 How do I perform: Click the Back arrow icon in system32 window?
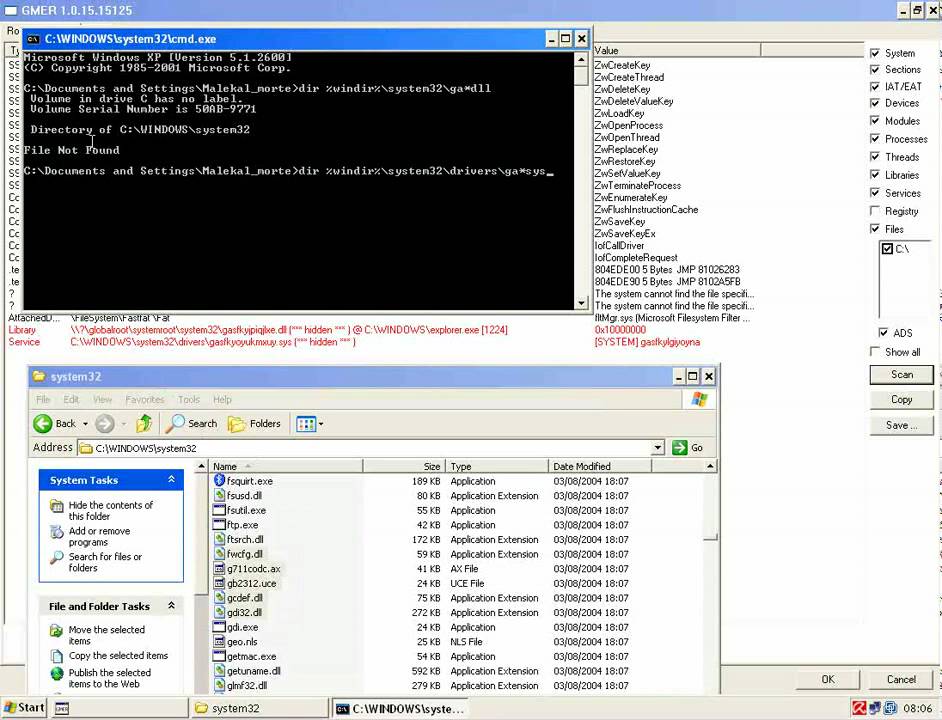43,424
